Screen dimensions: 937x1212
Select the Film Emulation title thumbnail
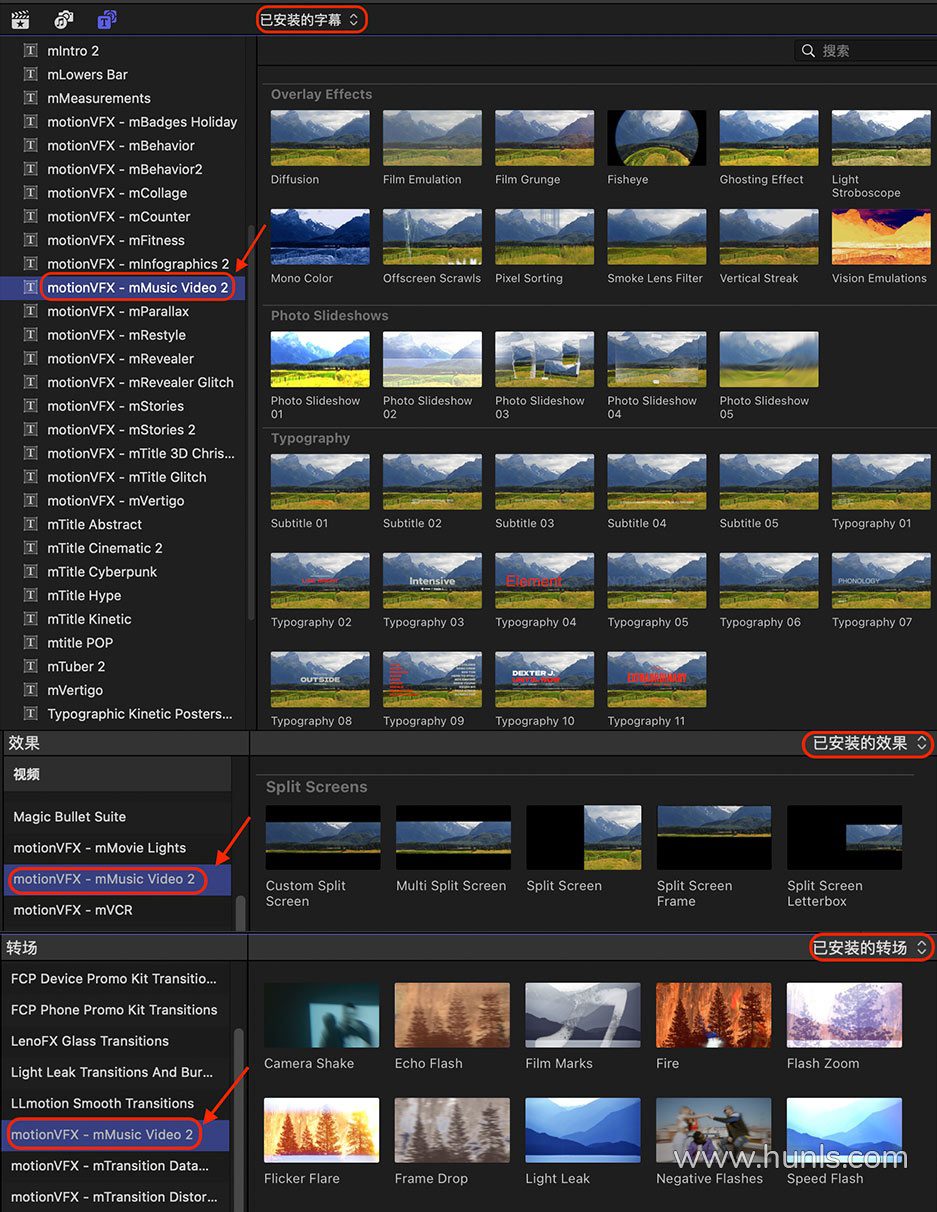click(432, 138)
